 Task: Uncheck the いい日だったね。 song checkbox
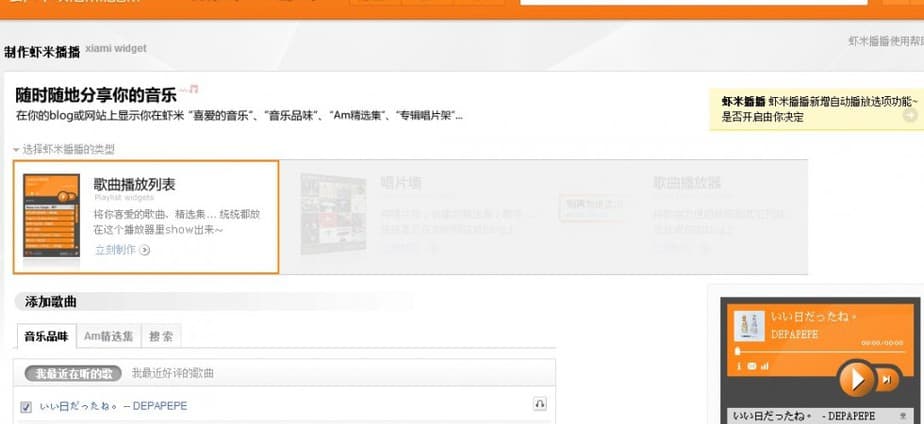click(27, 406)
